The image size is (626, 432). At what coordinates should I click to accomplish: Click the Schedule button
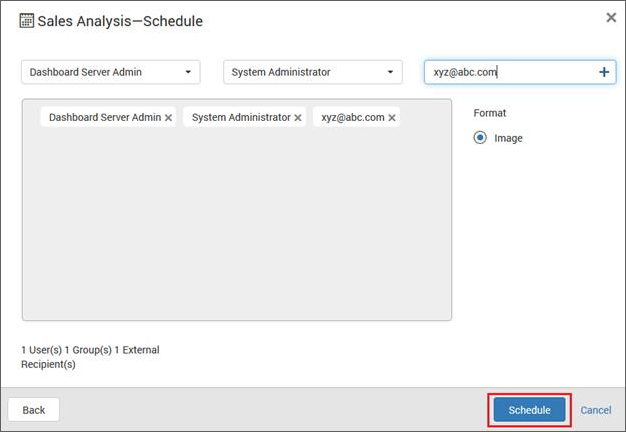pos(529,410)
